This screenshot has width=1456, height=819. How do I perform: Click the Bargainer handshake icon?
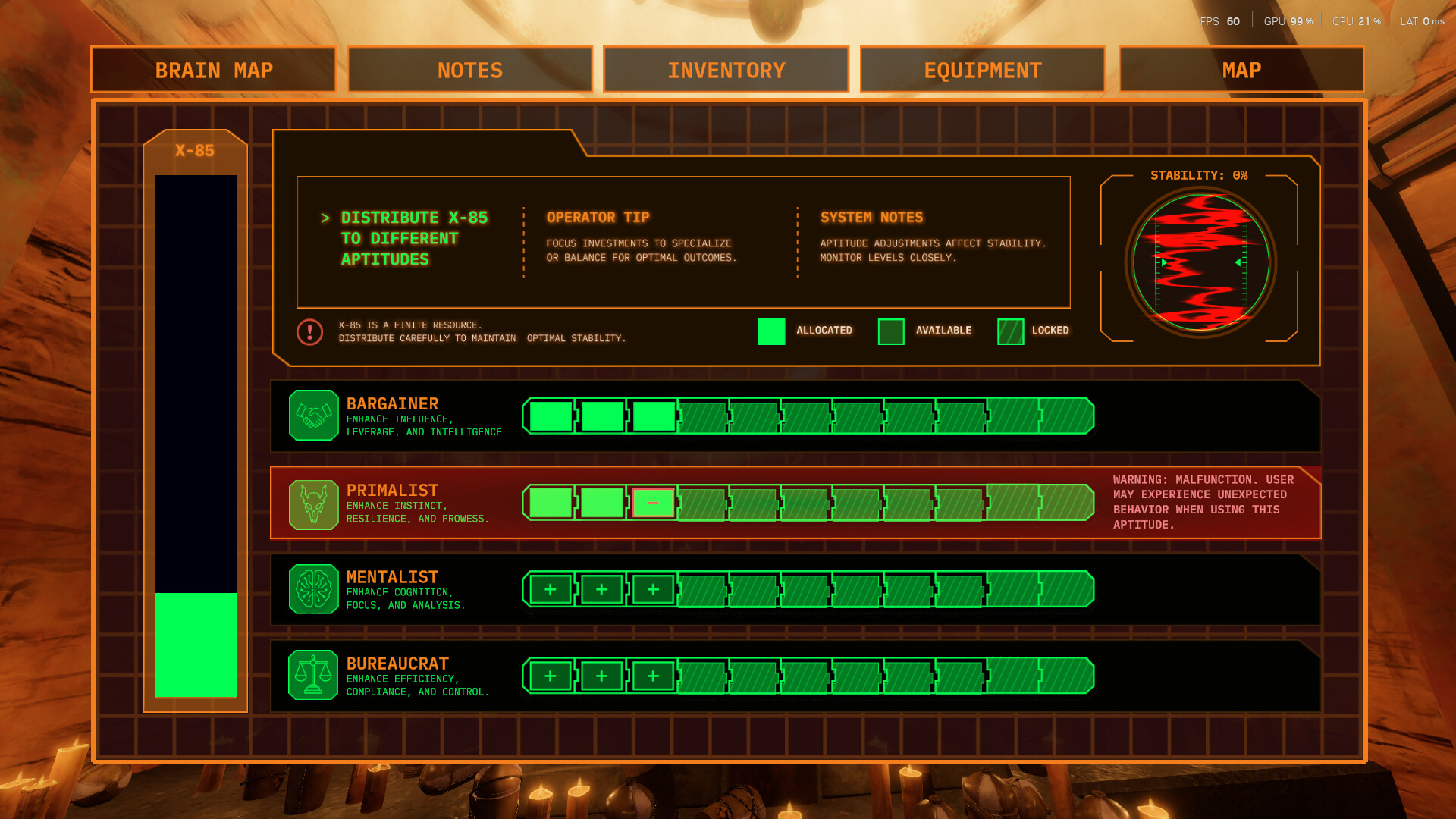(313, 415)
